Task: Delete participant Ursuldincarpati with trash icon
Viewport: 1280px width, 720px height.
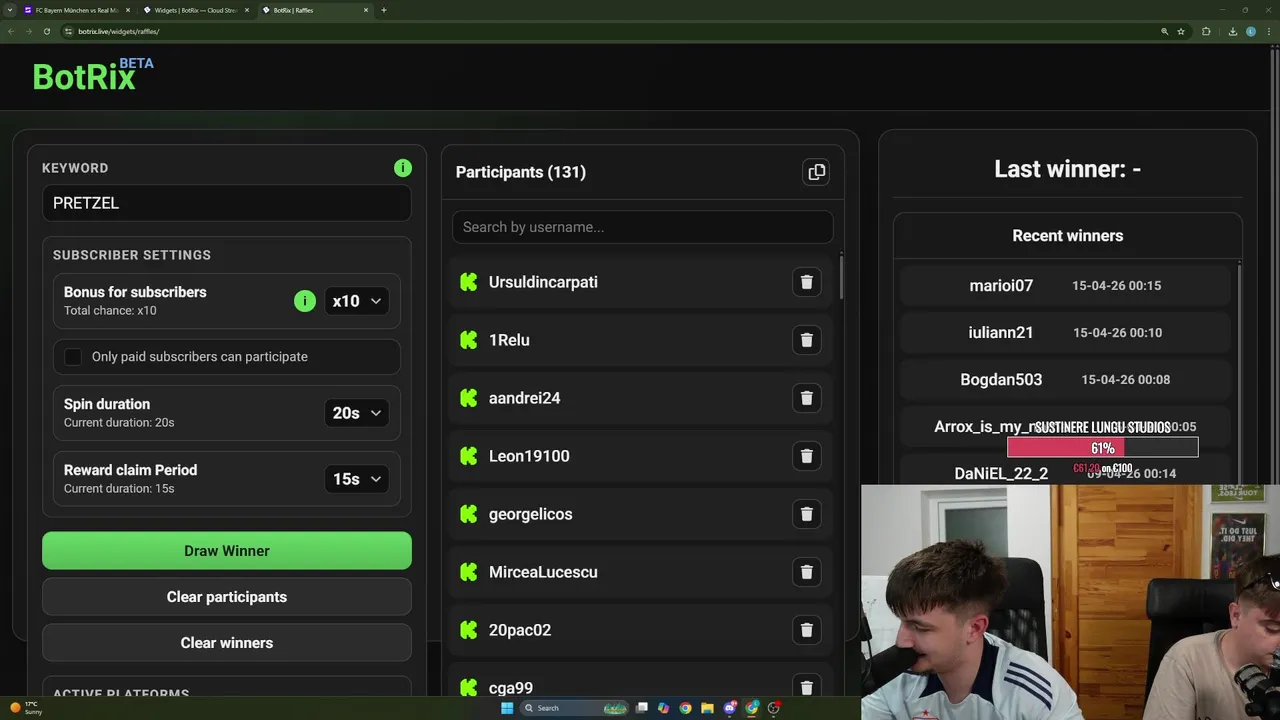Action: point(807,282)
